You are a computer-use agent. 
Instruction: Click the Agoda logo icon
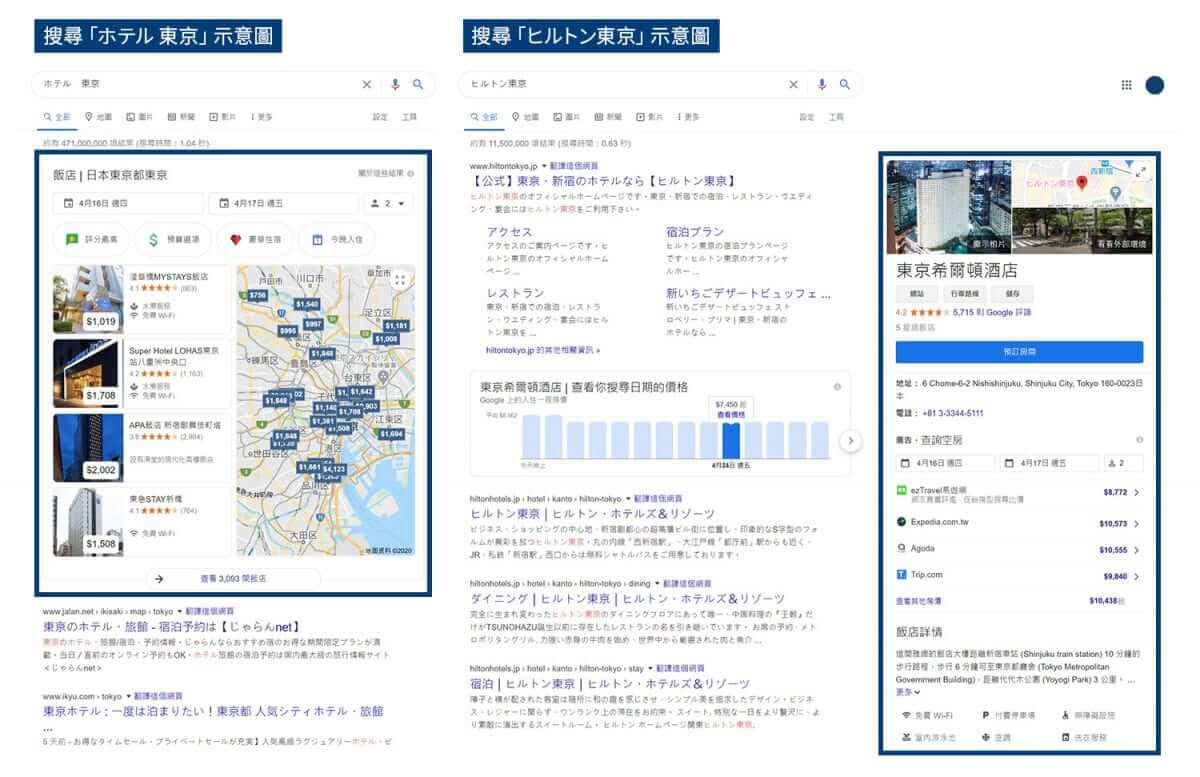tap(901, 548)
